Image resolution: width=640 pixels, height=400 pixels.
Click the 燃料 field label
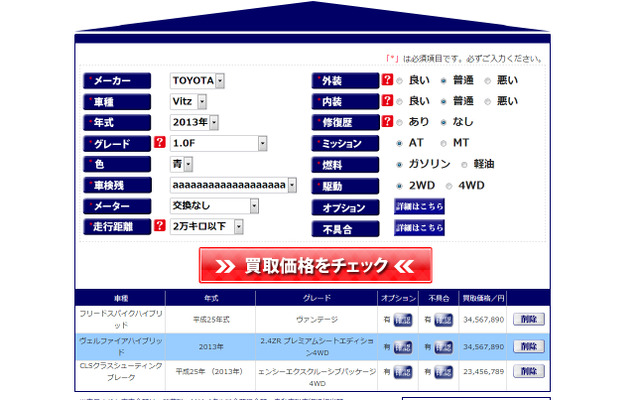pos(345,165)
